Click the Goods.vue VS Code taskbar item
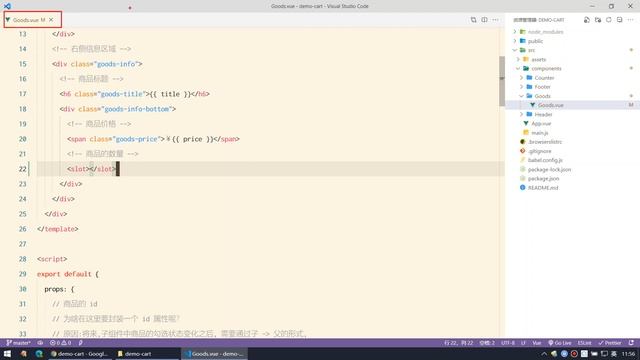640x360 pixels. point(213,354)
